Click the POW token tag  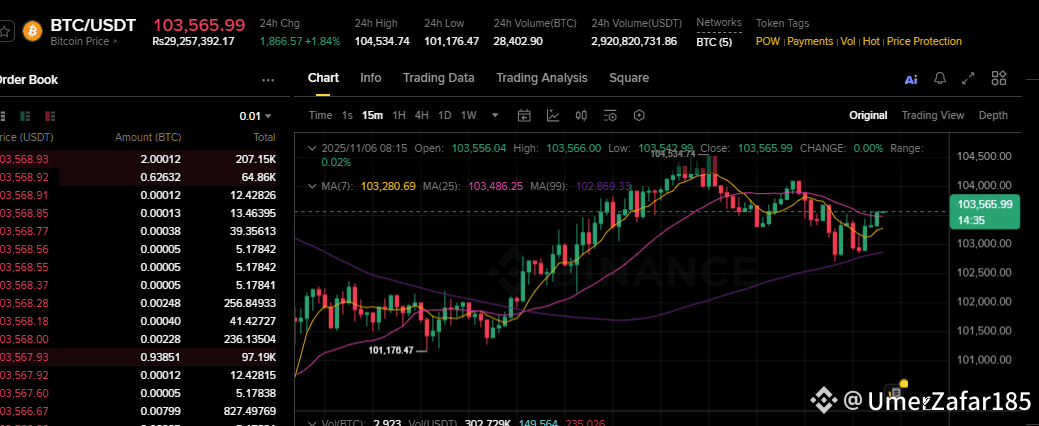coord(768,42)
